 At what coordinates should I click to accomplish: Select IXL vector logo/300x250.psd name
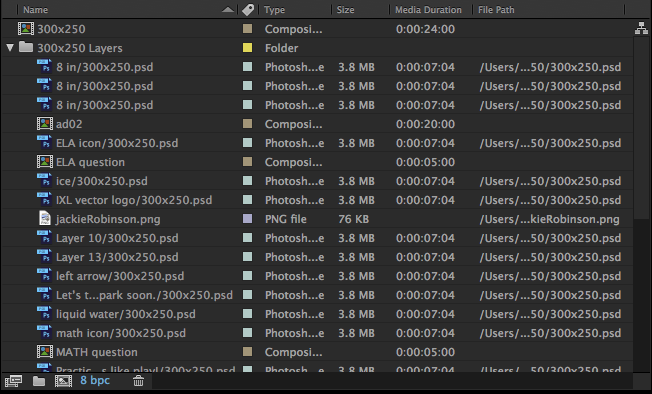134,200
